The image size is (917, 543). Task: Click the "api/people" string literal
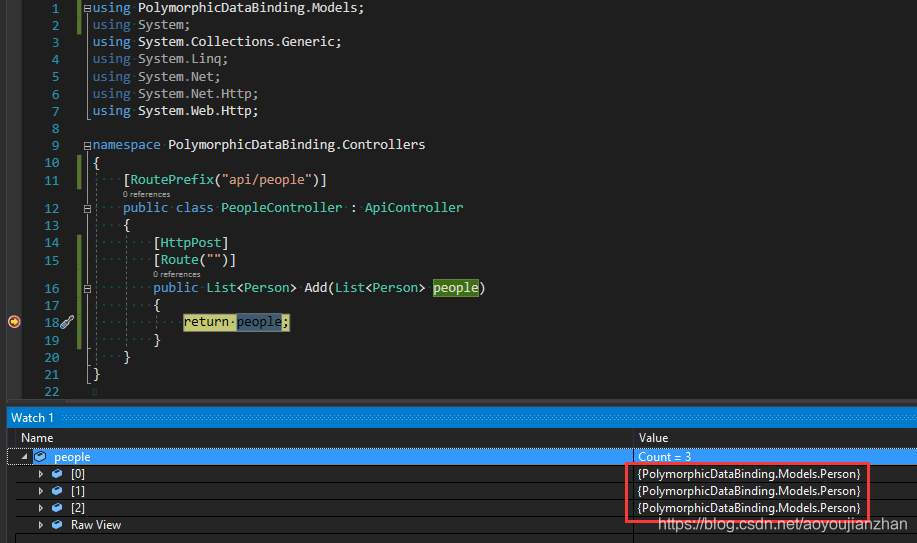click(267, 180)
